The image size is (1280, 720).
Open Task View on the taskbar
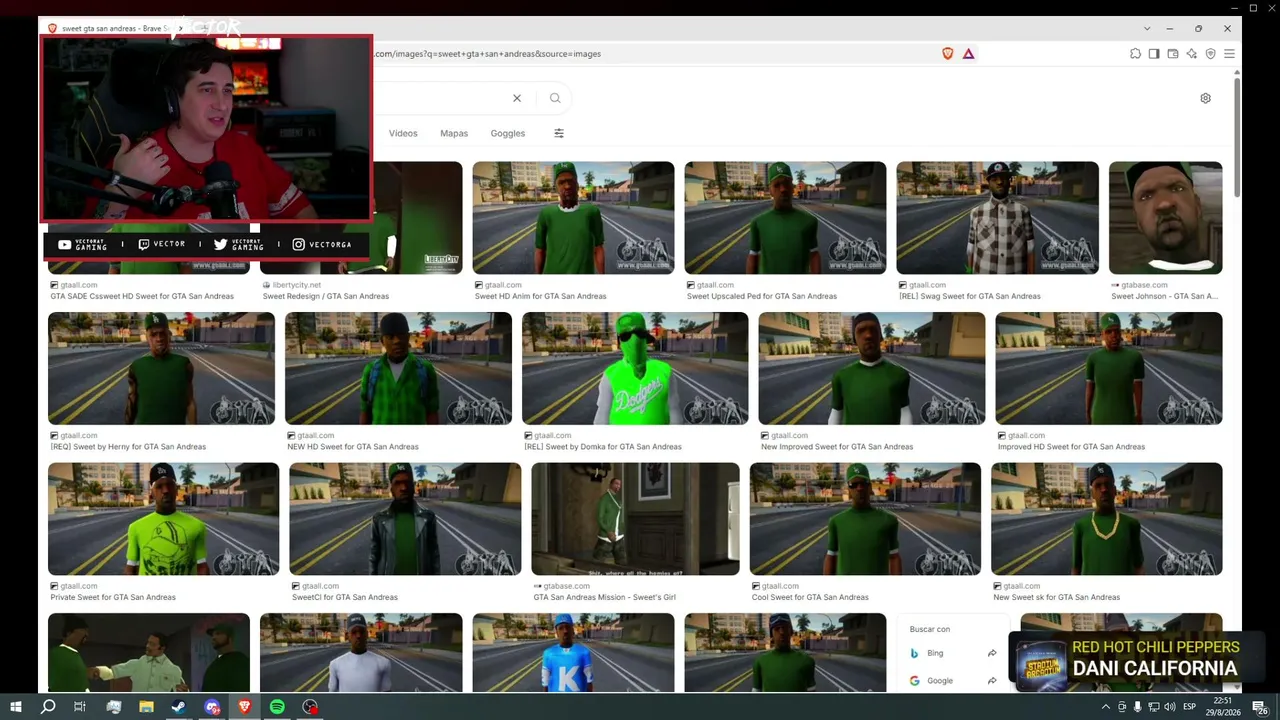click(x=80, y=707)
